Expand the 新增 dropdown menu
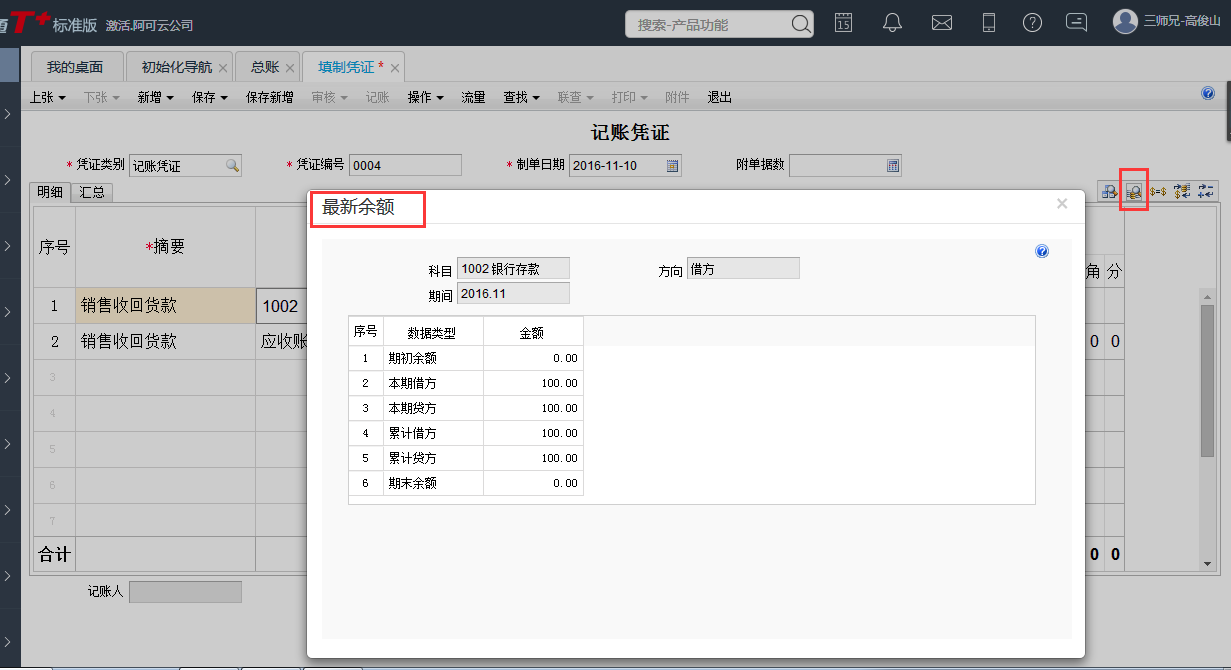 (151, 97)
